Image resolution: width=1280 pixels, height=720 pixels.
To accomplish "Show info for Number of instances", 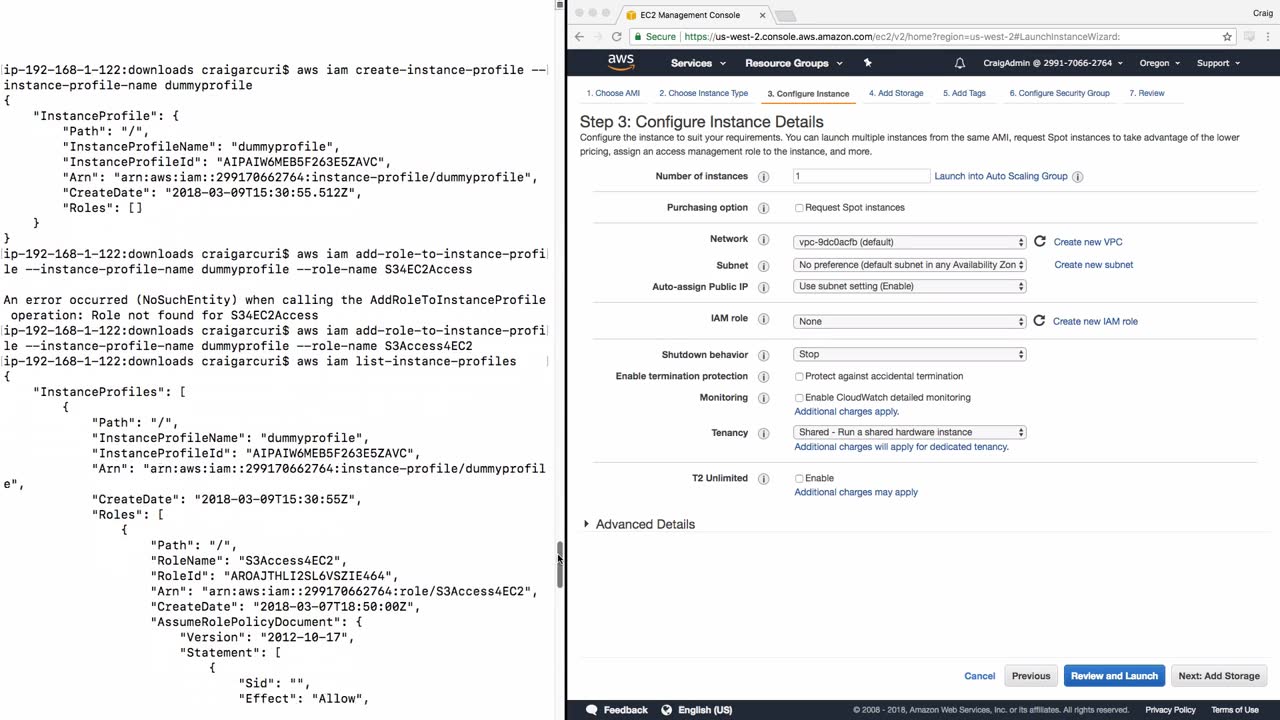I will point(763,177).
